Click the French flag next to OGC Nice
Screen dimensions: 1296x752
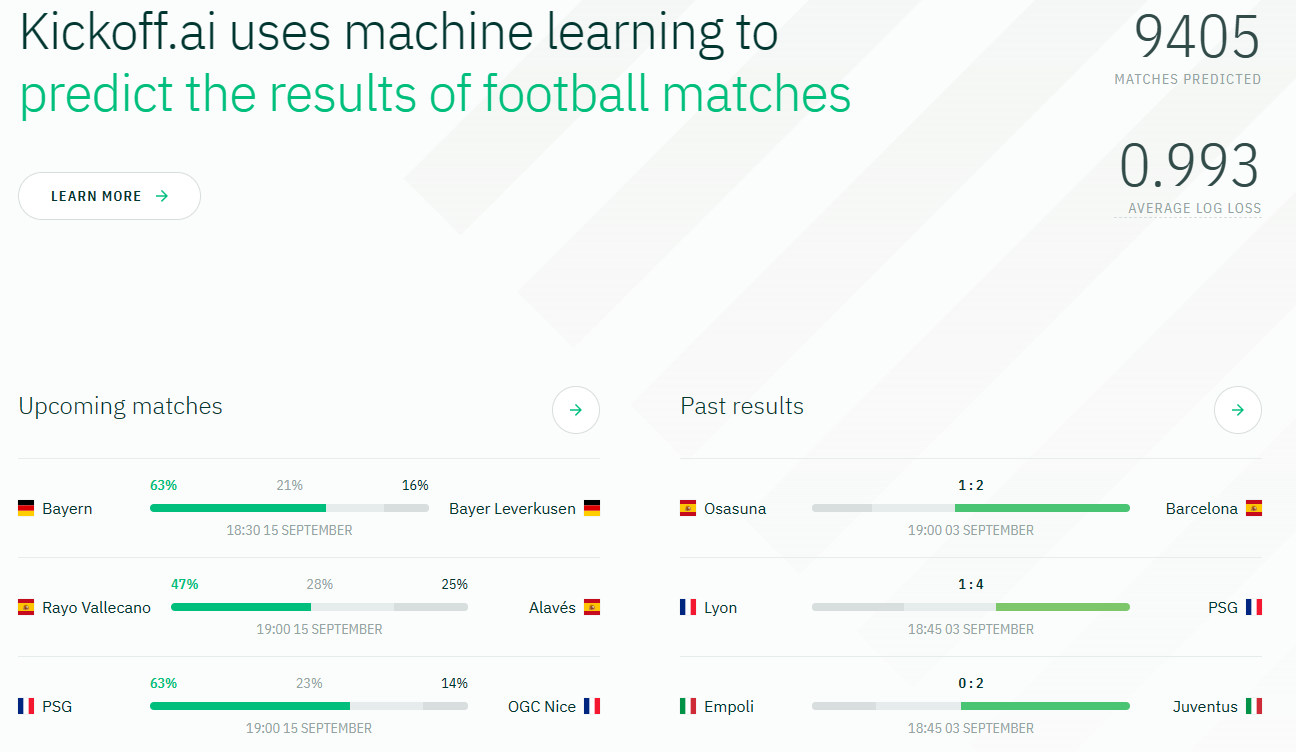pos(592,706)
